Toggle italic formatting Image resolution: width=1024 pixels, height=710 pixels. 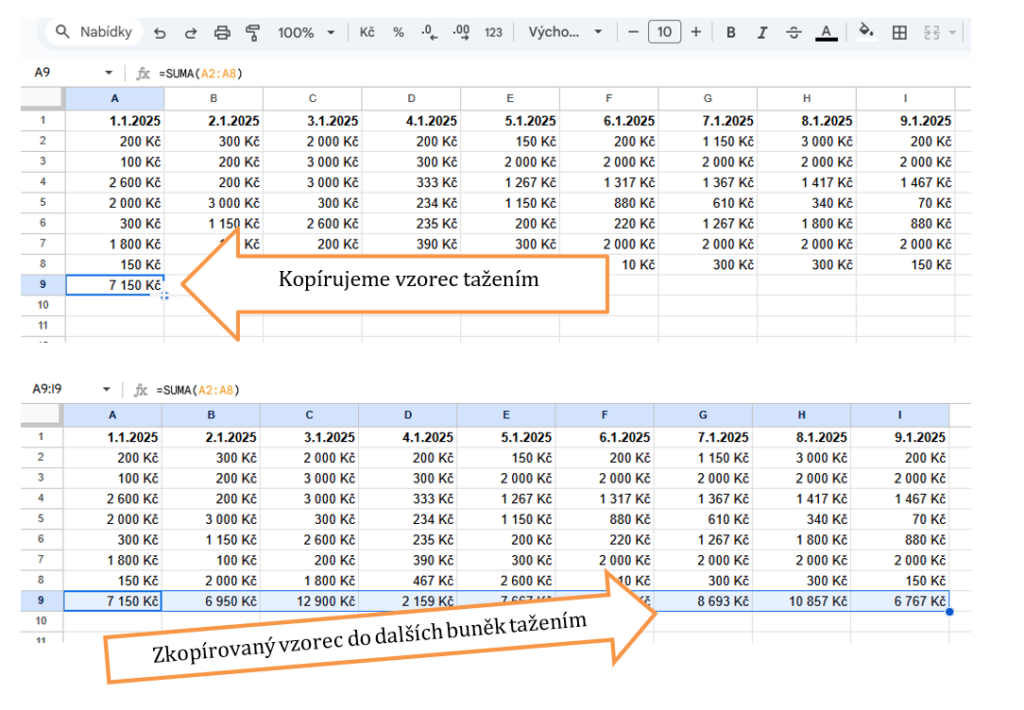pos(762,33)
